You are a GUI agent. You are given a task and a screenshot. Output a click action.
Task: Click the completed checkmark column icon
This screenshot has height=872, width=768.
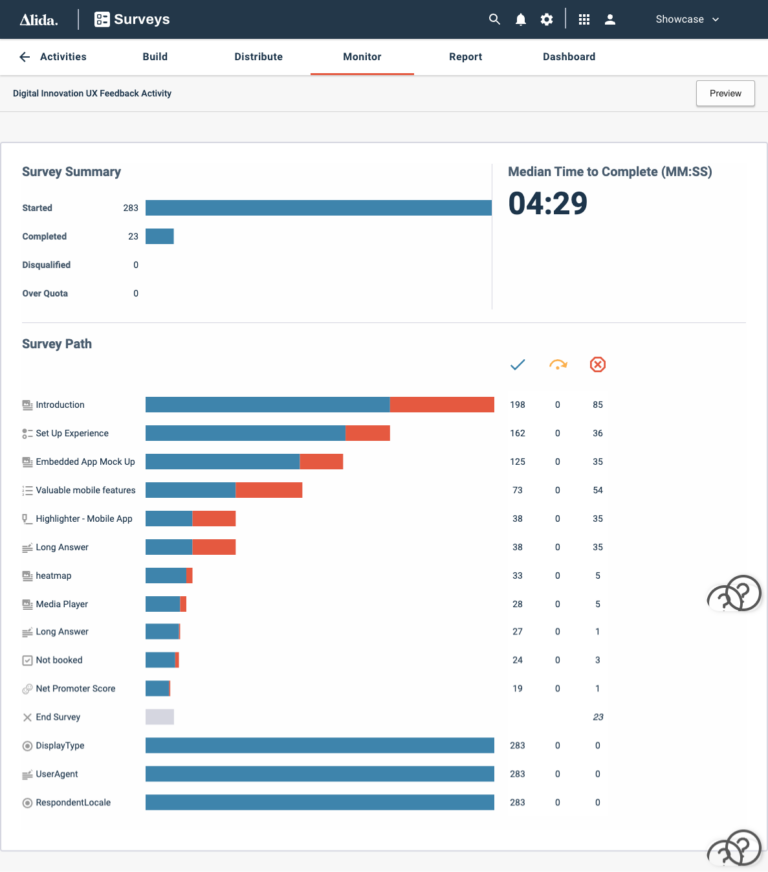[x=517, y=365]
